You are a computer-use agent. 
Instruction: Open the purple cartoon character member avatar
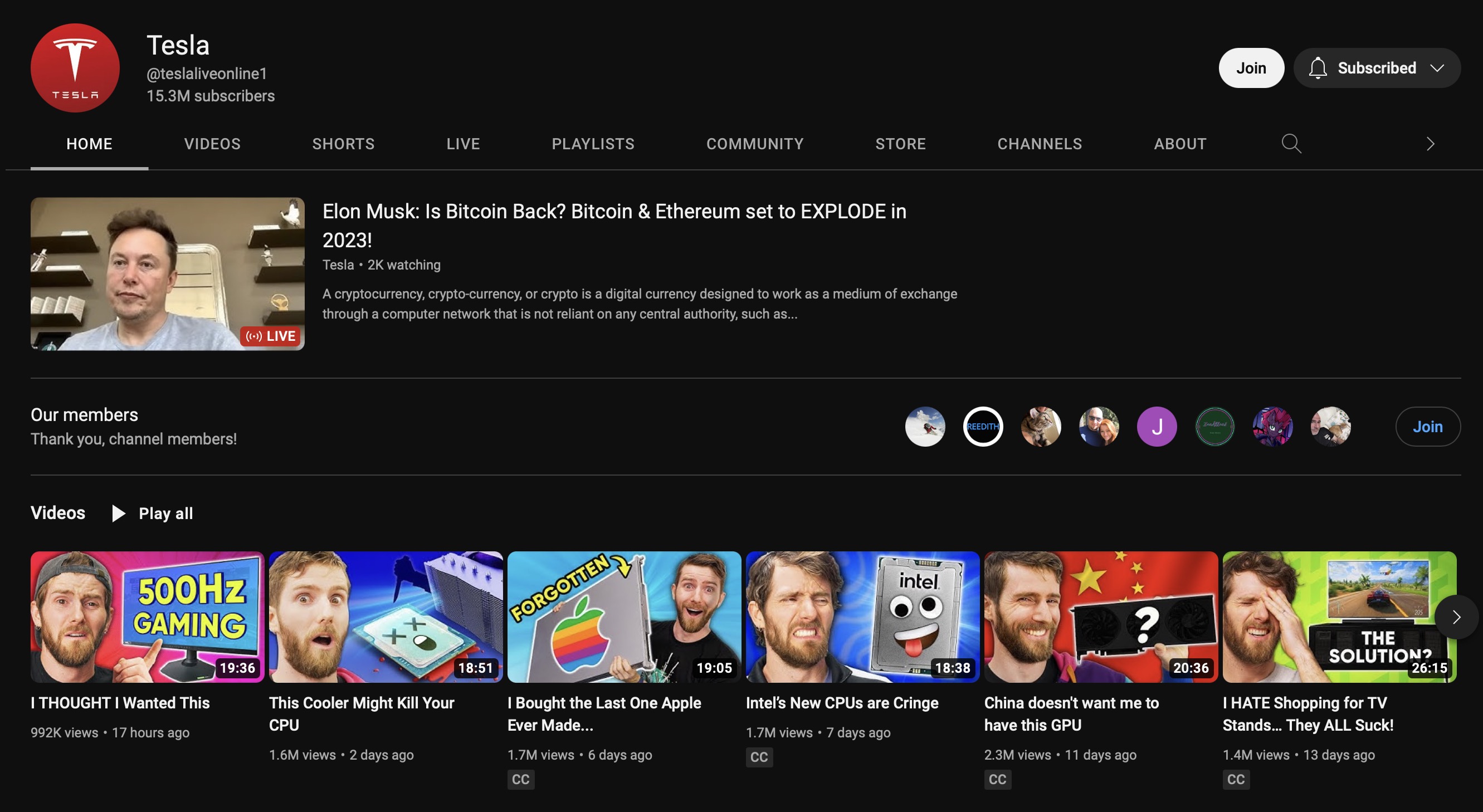point(1272,427)
